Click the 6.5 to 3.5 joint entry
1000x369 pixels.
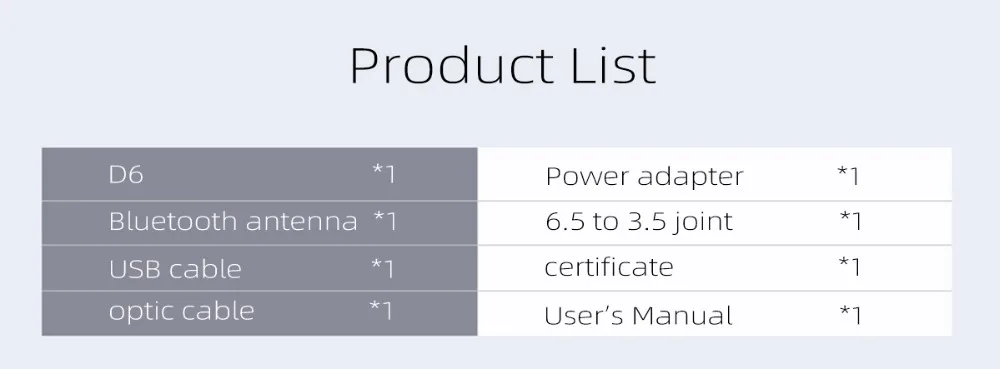639,222
